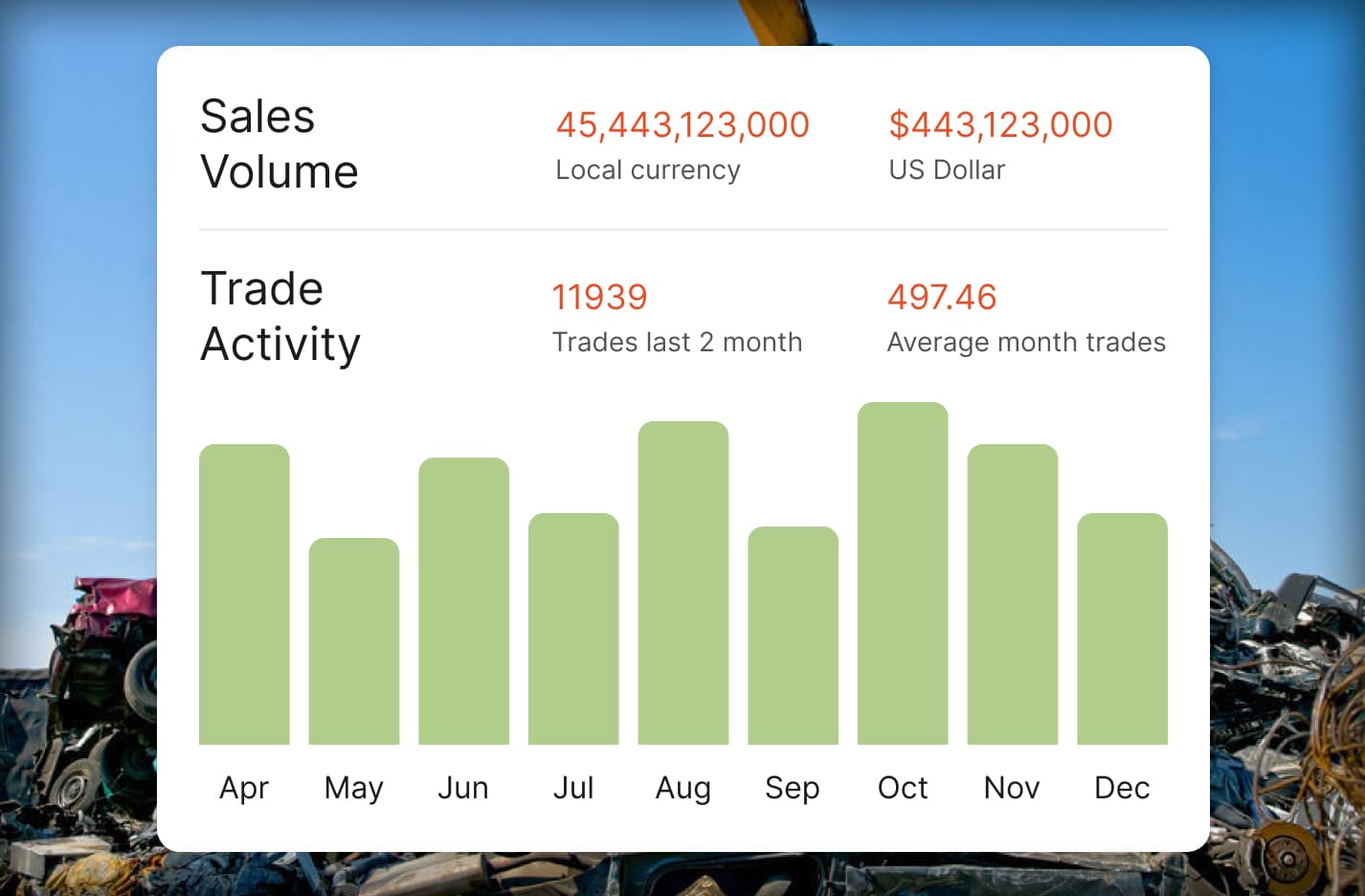This screenshot has height=896, width=1365.
Task: Click the Trade Activity heading
Action: 280,316
